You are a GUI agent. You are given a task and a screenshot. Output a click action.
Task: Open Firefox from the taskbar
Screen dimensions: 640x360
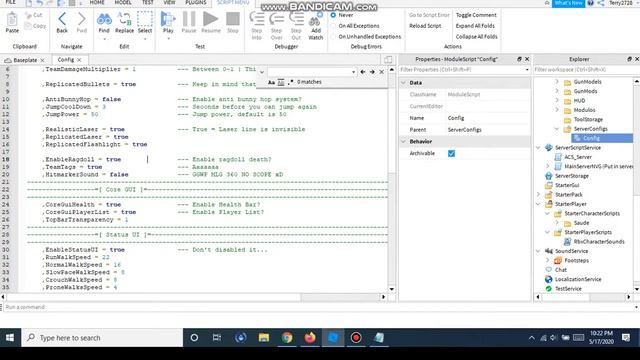pyautogui.click(x=310, y=338)
